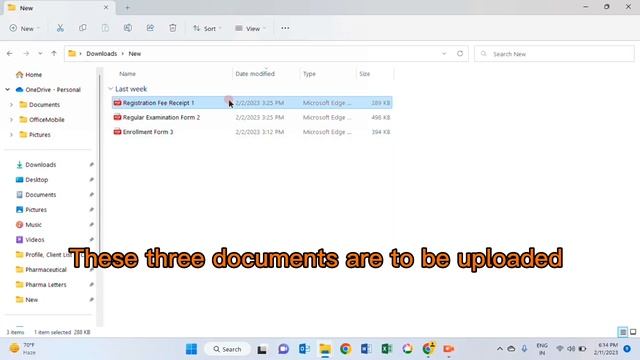Open weather widget showing 70°F Haze
Viewport: 640px width, 360px height.
(23, 349)
